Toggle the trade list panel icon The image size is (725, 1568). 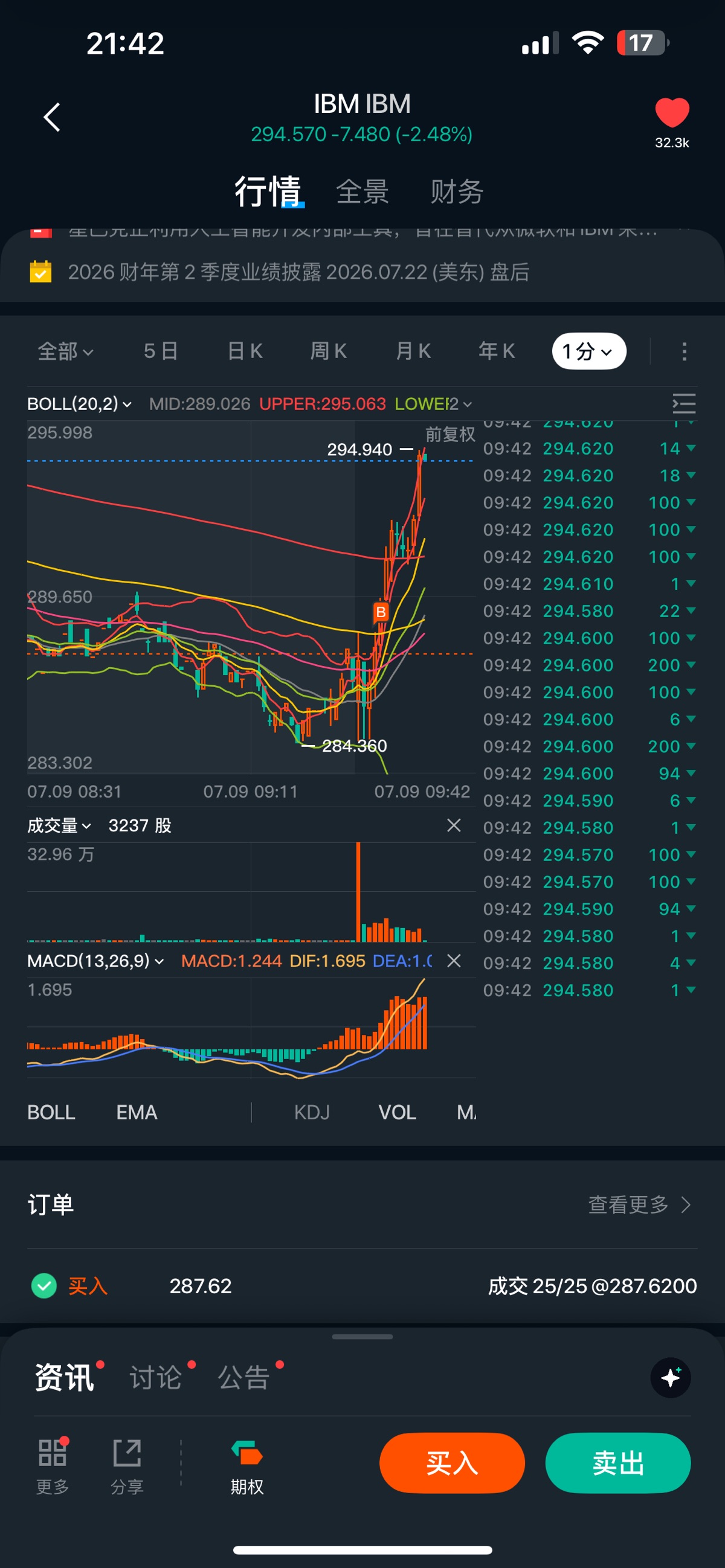point(683,403)
